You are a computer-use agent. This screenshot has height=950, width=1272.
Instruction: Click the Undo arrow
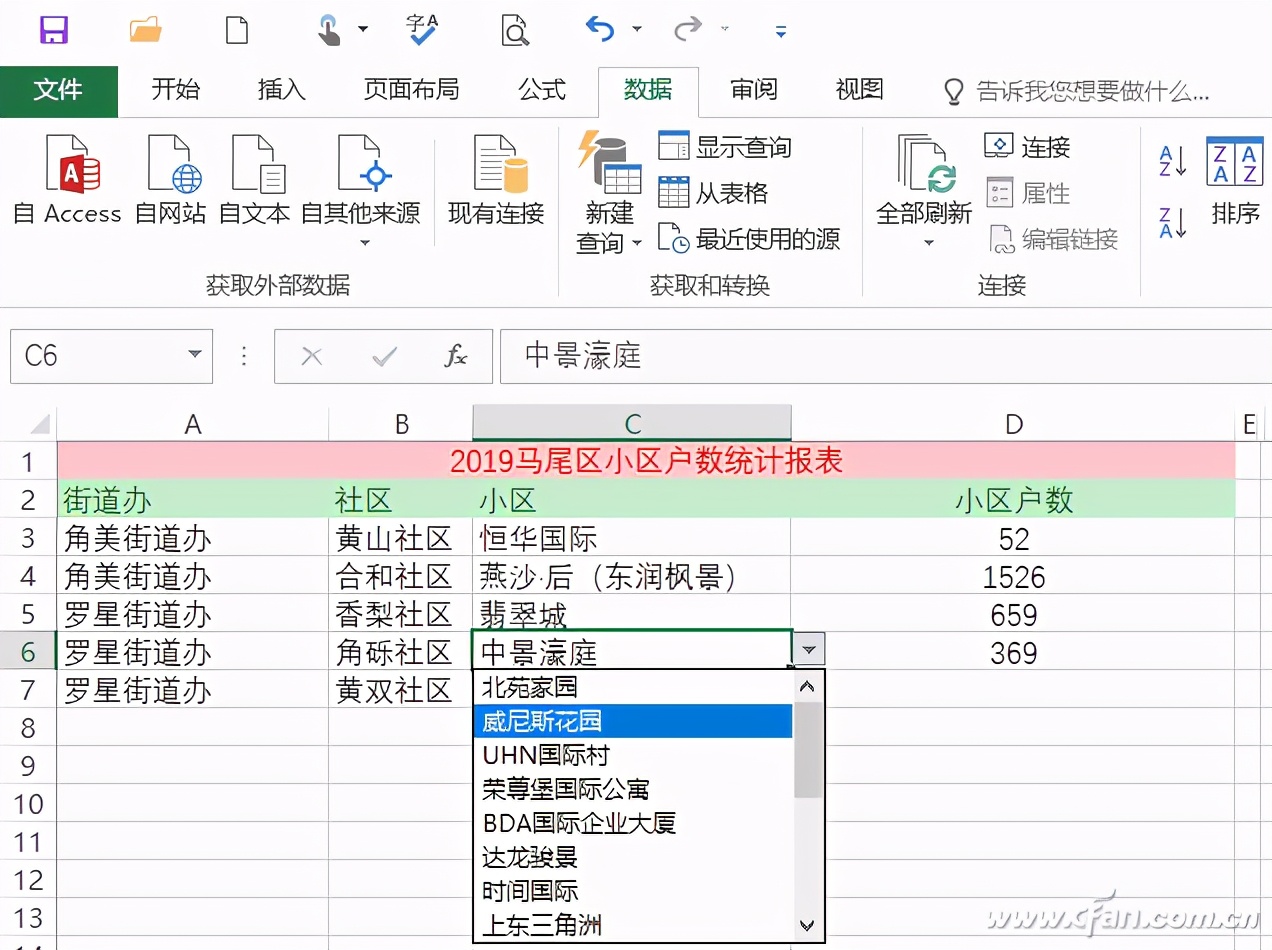tap(600, 29)
